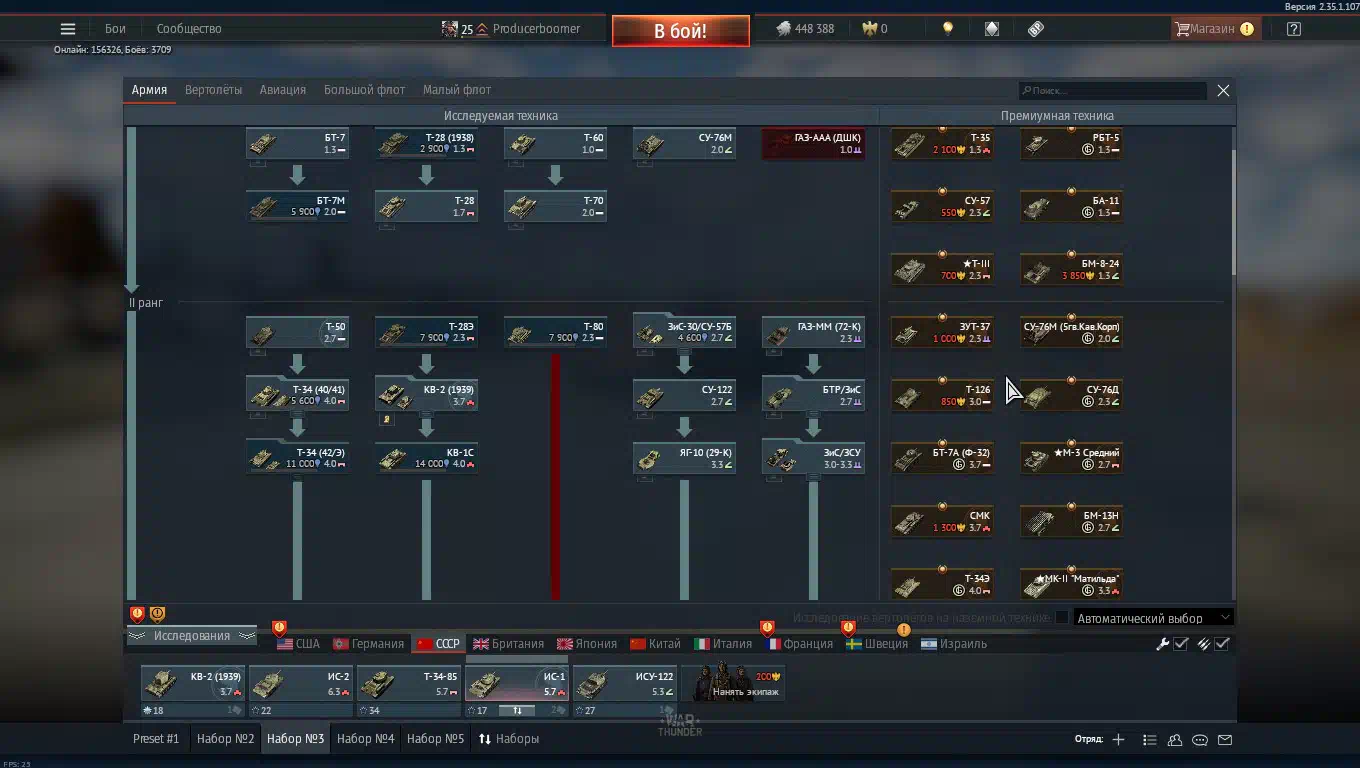Switch to the Малый флот tab
1360x768 pixels.
click(457, 90)
